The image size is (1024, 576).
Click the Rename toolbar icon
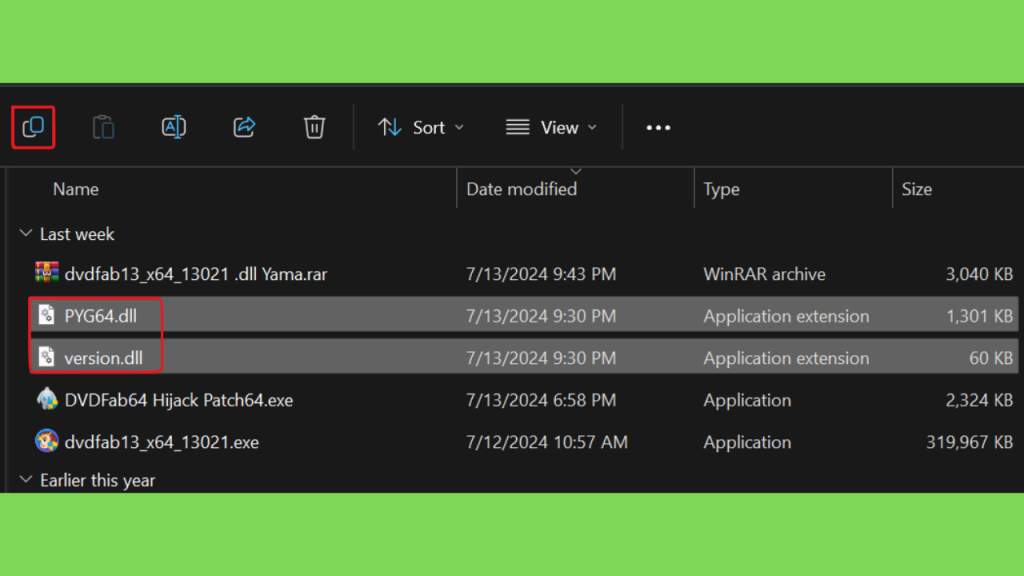[x=174, y=127]
